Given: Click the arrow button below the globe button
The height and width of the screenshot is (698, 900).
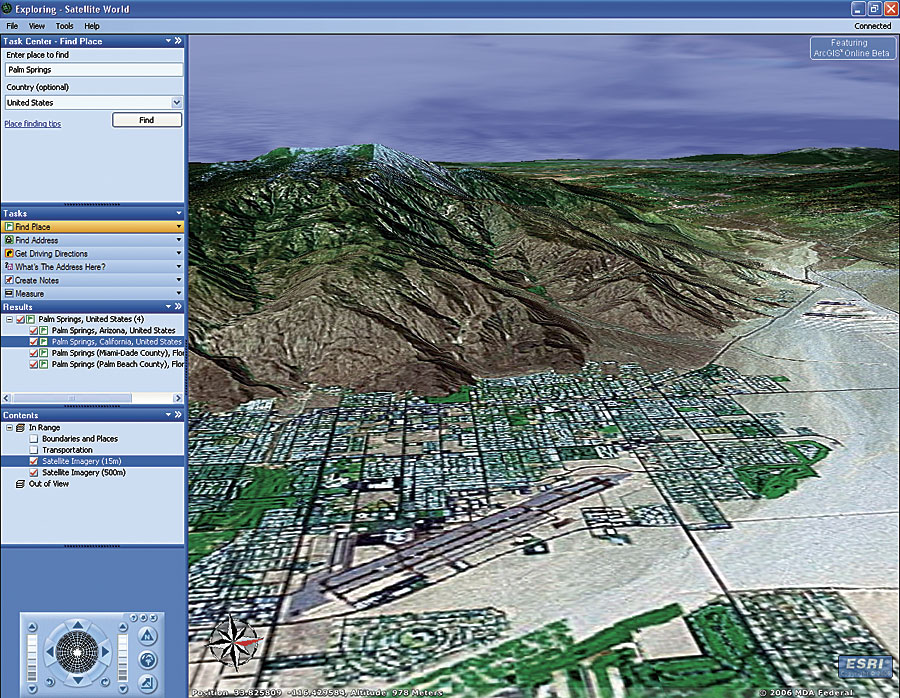Looking at the screenshot, I should point(148,683).
